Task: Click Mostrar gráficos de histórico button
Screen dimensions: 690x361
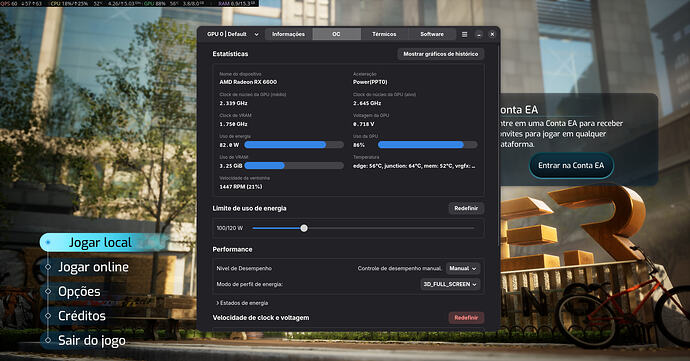Action: 440,54
